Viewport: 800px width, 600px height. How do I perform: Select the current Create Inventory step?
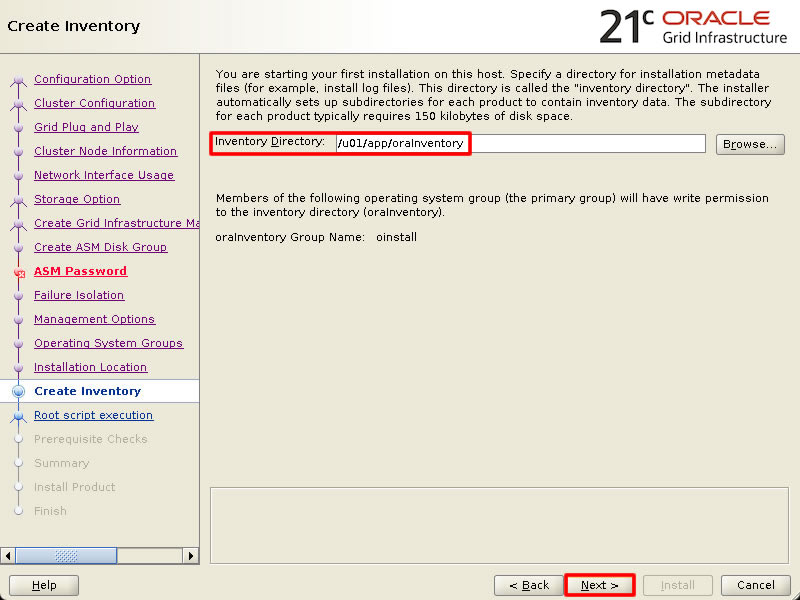pyautogui.click(x=87, y=391)
